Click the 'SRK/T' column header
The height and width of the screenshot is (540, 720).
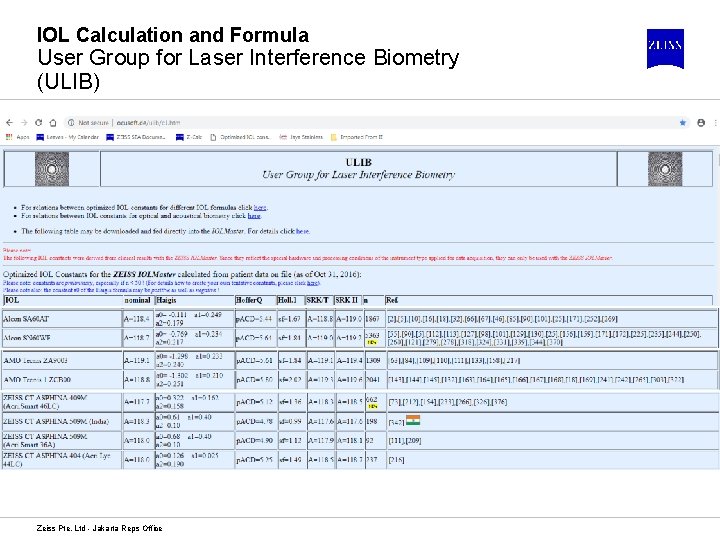pos(319,300)
